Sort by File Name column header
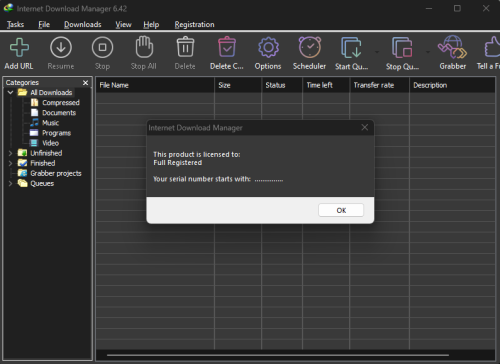This screenshot has height=364, width=500. [155, 85]
